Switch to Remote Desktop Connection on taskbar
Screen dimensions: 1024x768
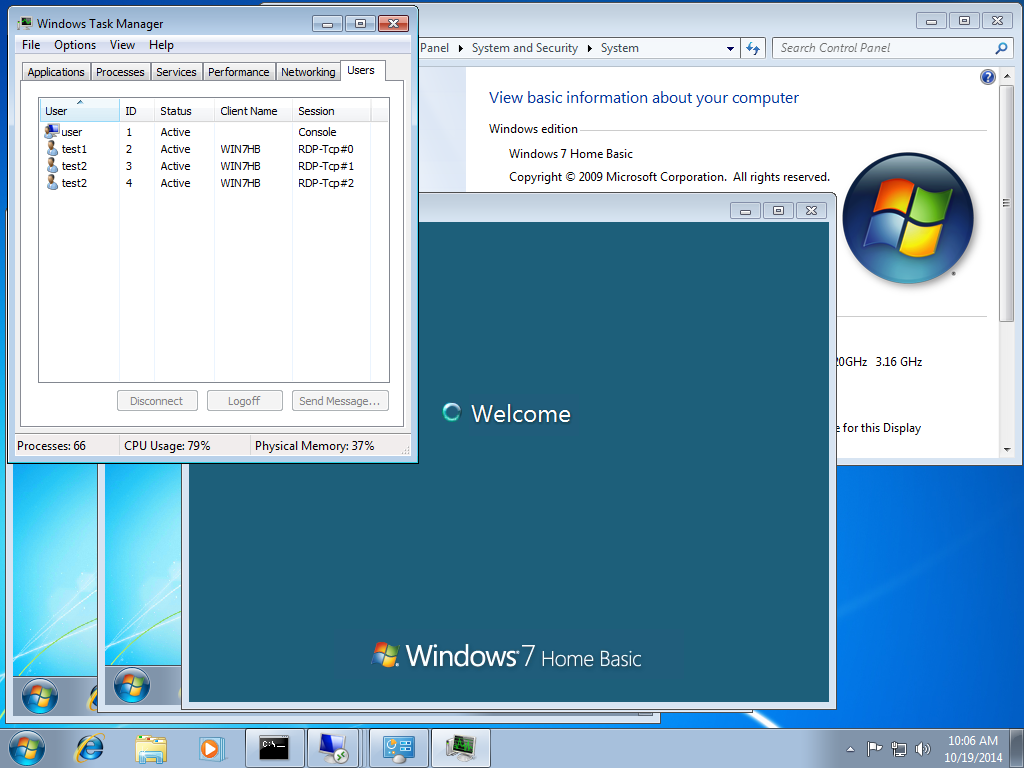coord(334,748)
